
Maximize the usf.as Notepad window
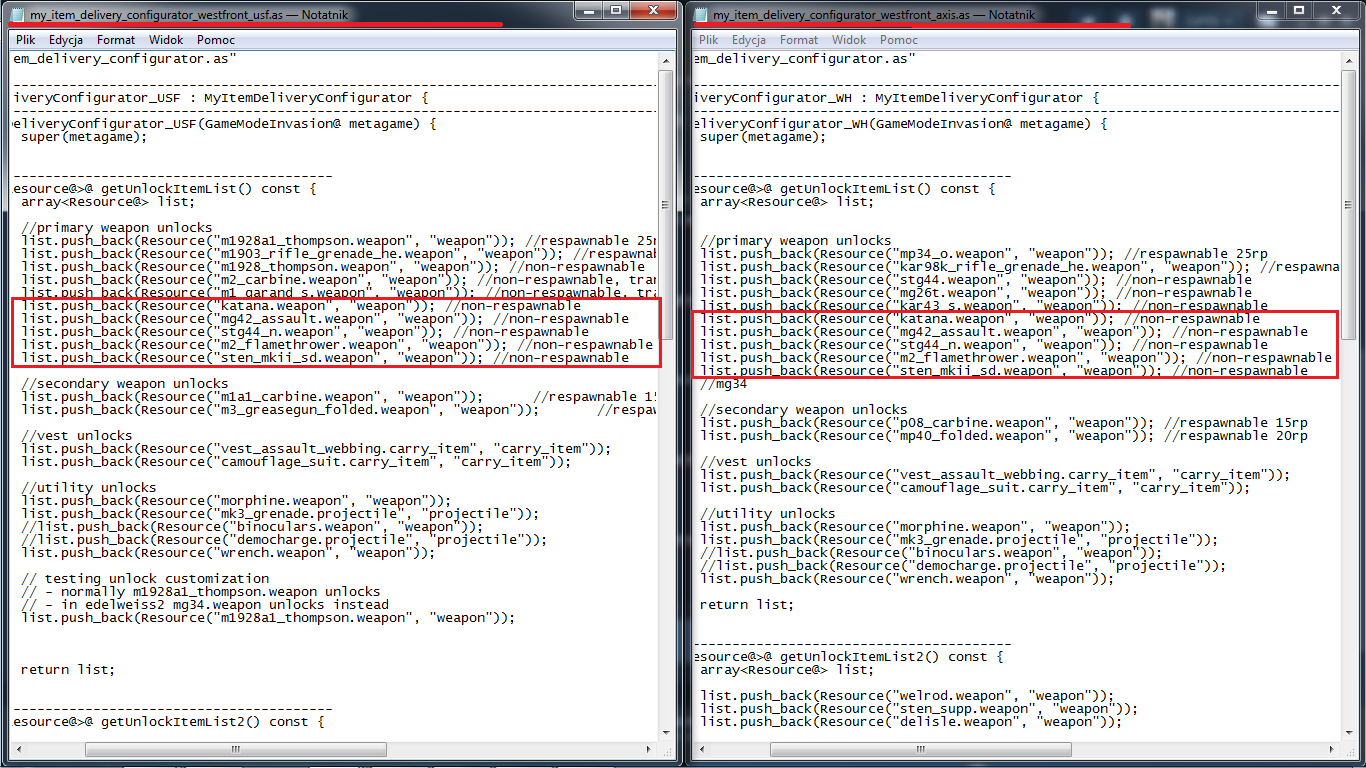tap(615, 11)
